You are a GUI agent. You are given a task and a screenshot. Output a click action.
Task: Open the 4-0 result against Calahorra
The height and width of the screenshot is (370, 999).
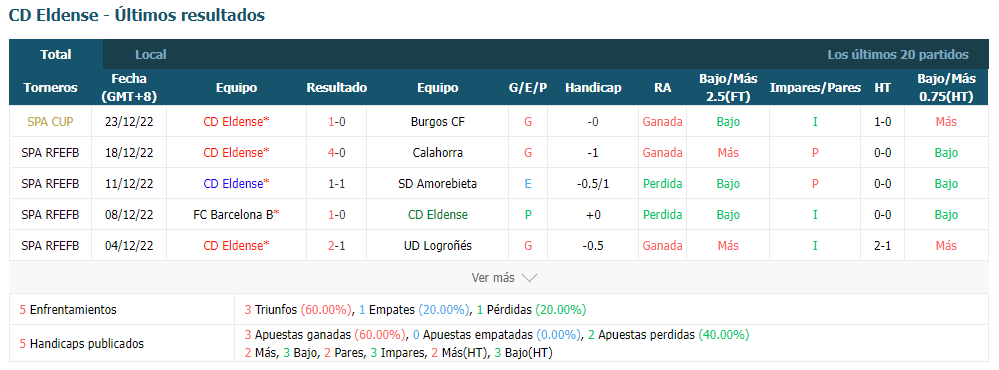[337, 153]
